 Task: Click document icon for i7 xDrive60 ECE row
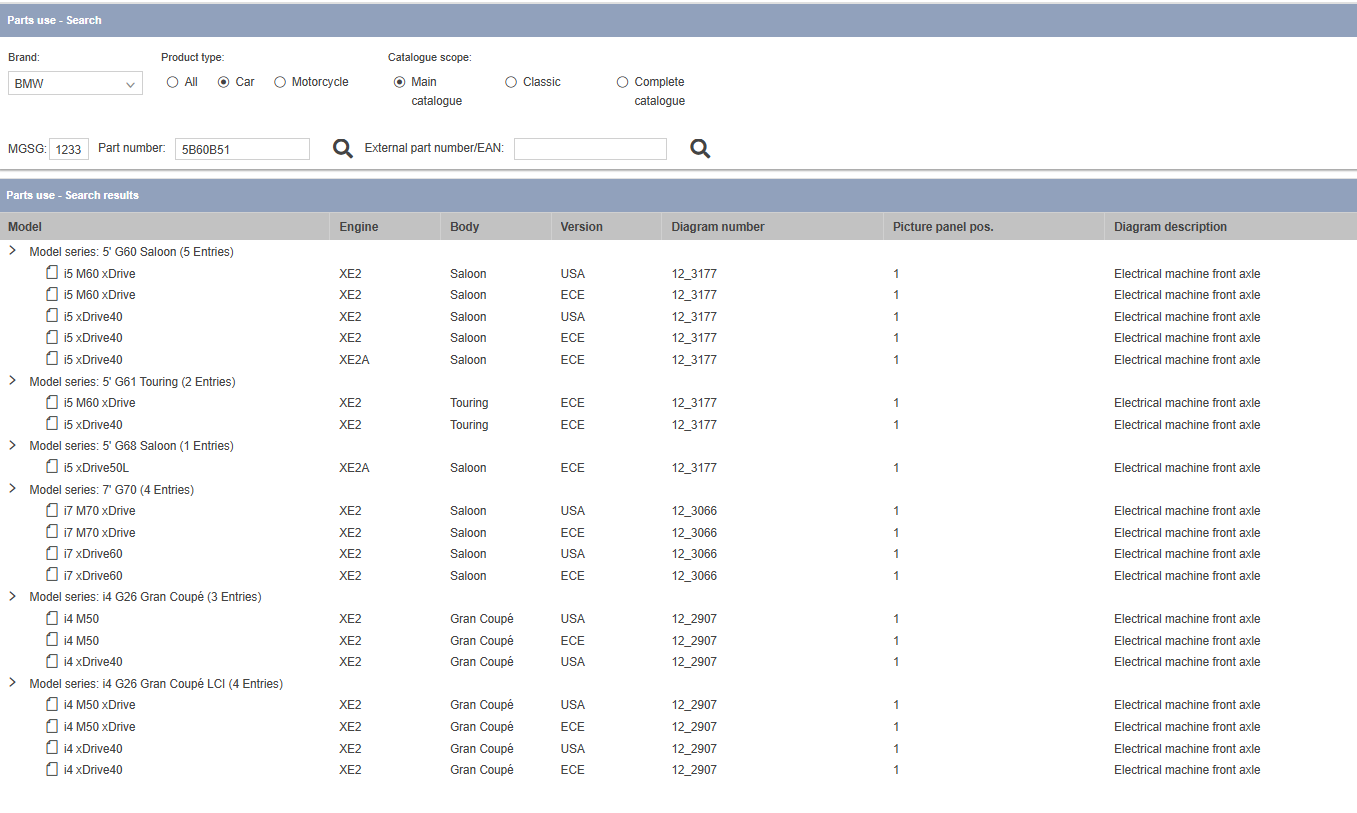52,575
